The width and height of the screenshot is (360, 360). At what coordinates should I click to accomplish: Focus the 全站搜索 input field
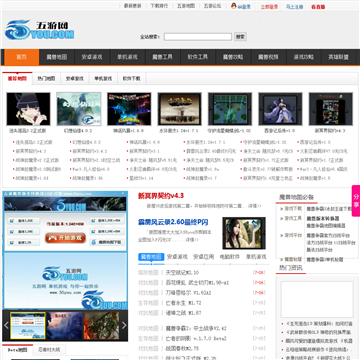coord(198,37)
